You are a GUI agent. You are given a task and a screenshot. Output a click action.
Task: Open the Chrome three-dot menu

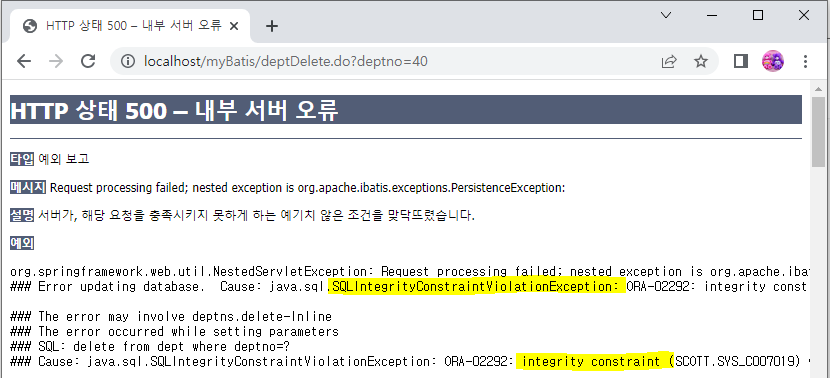tap(805, 62)
